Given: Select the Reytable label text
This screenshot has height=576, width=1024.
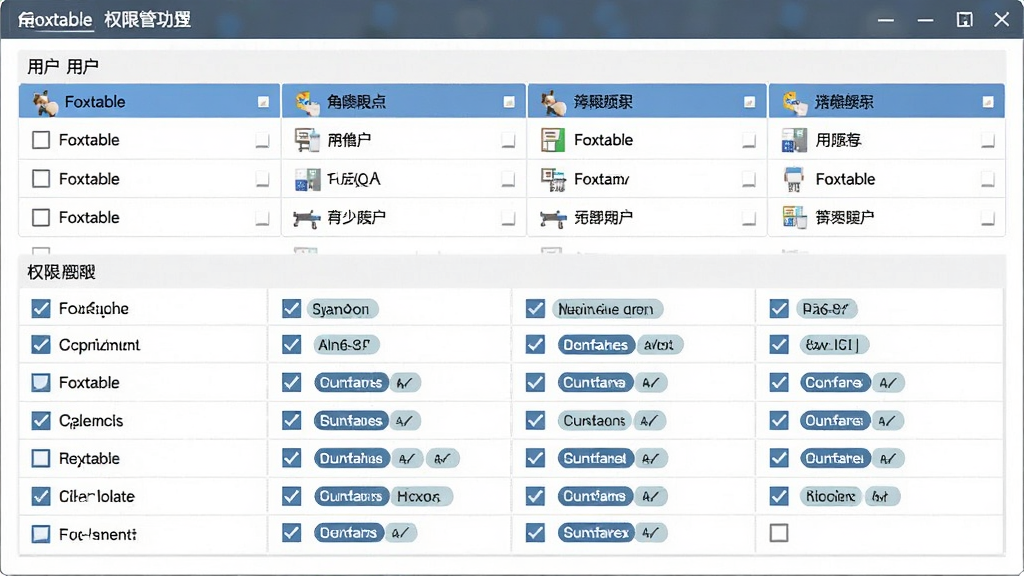Looking at the screenshot, I should [89, 458].
